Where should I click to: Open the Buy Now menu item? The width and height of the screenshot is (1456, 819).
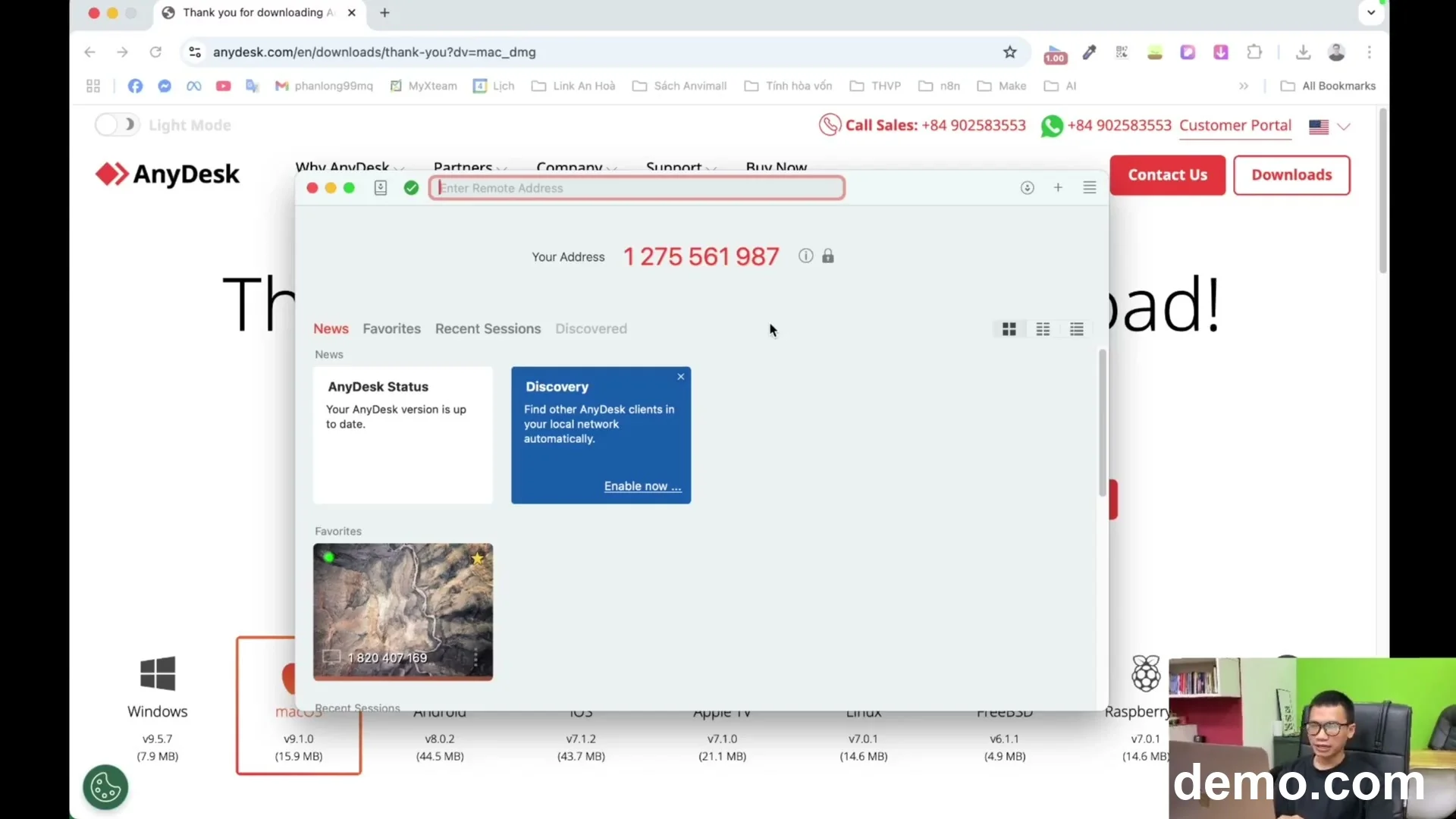[777, 167]
